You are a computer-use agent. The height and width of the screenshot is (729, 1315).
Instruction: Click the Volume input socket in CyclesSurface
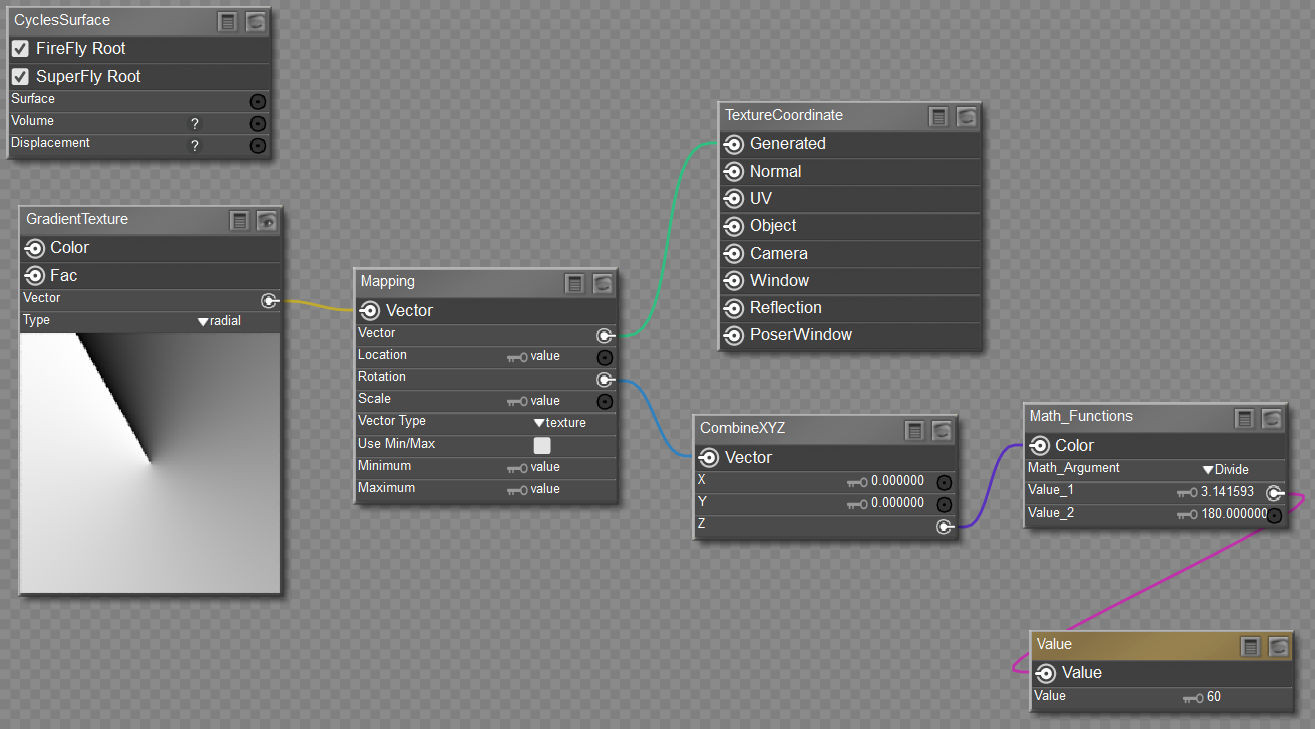click(x=257, y=123)
